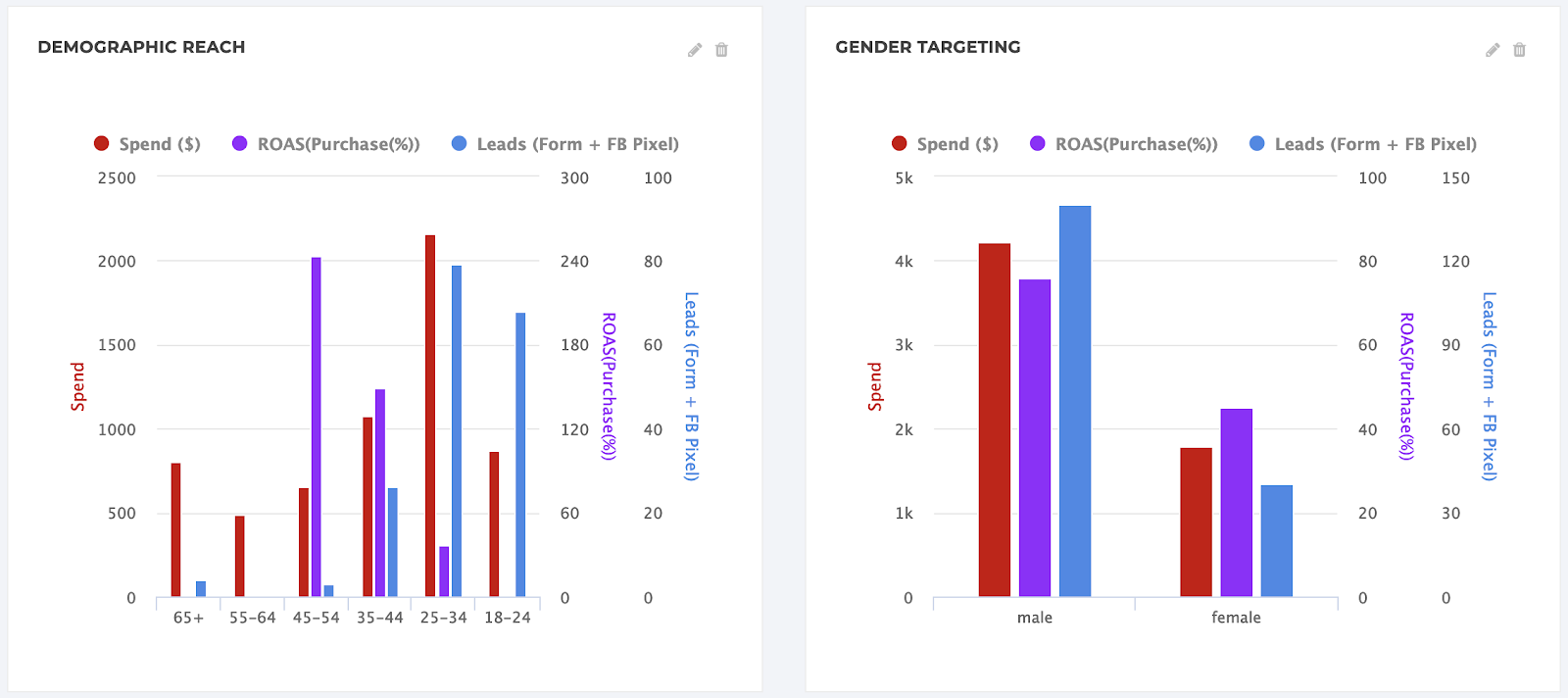
Task: Click the tallest blue Leads bar for males
Action: (1074, 392)
